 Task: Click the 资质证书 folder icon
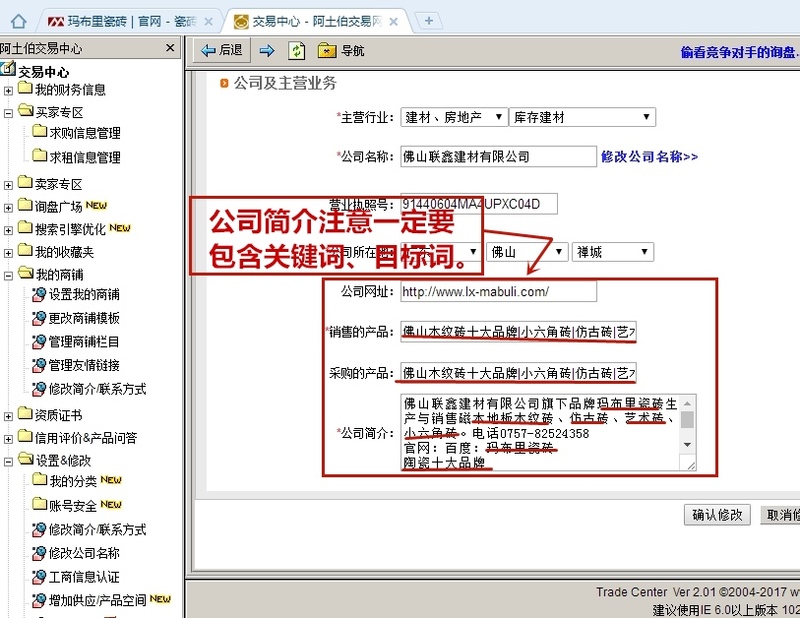click(x=25, y=413)
